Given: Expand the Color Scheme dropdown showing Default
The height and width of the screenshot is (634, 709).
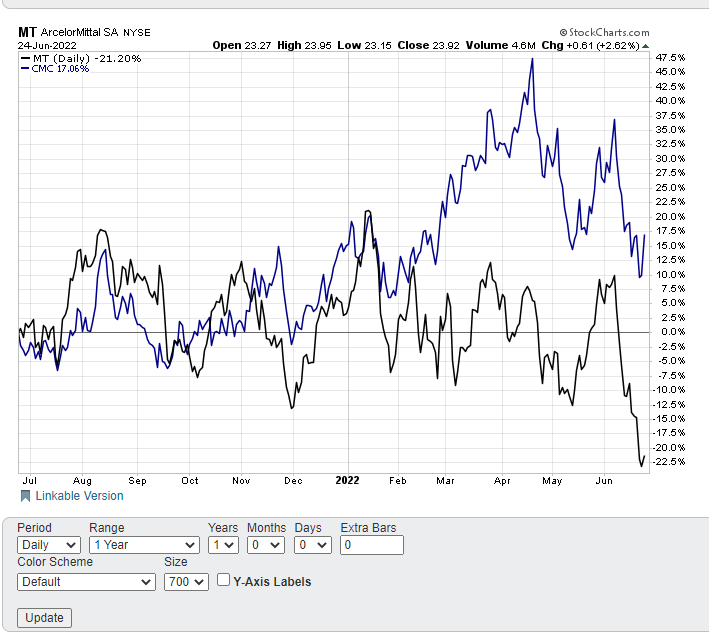Looking at the screenshot, I should click(x=86, y=582).
